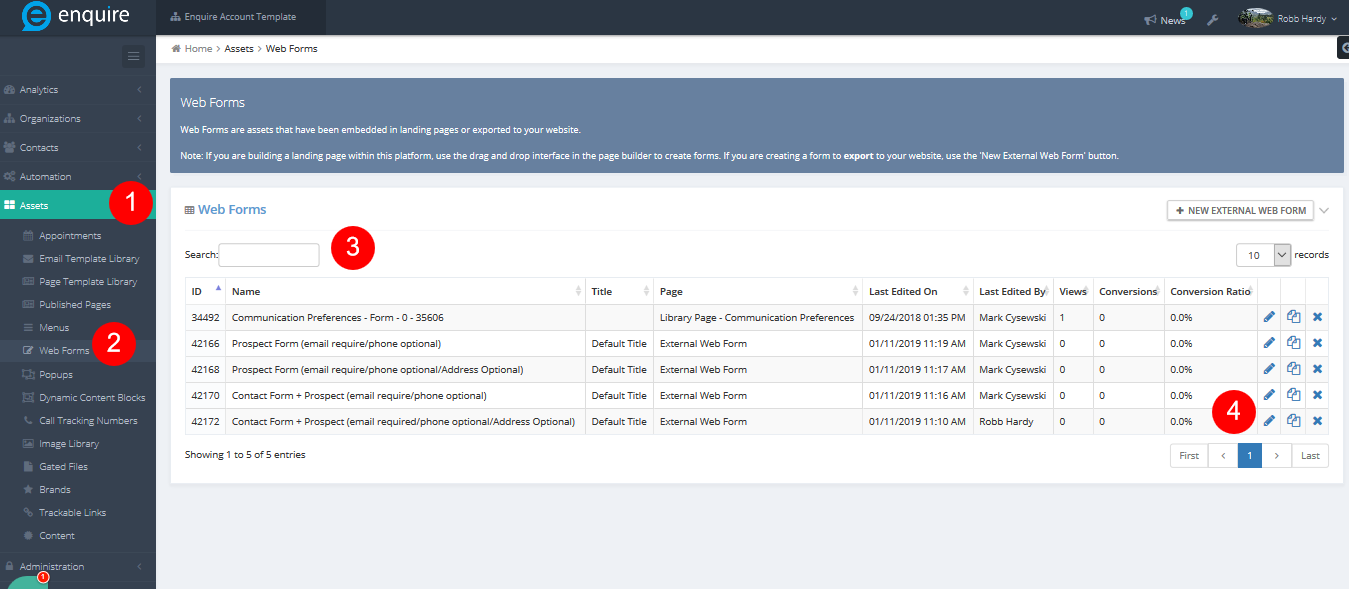Duplicate form 42168 copy icon

(x=1294, y=369)
